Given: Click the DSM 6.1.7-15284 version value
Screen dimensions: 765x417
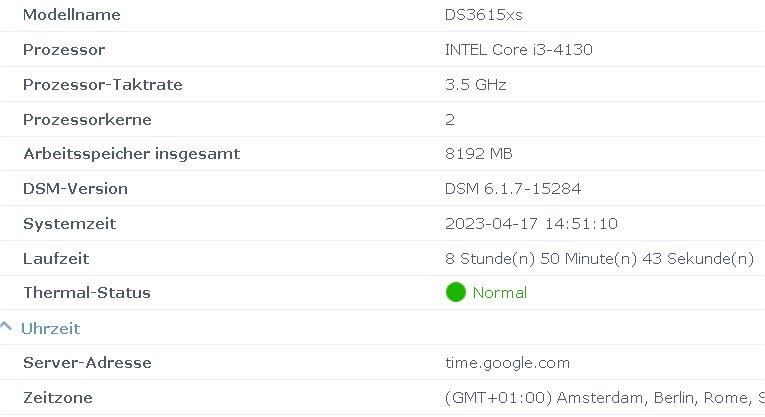Looking at the screenshot, I should [x=513, y=189].
